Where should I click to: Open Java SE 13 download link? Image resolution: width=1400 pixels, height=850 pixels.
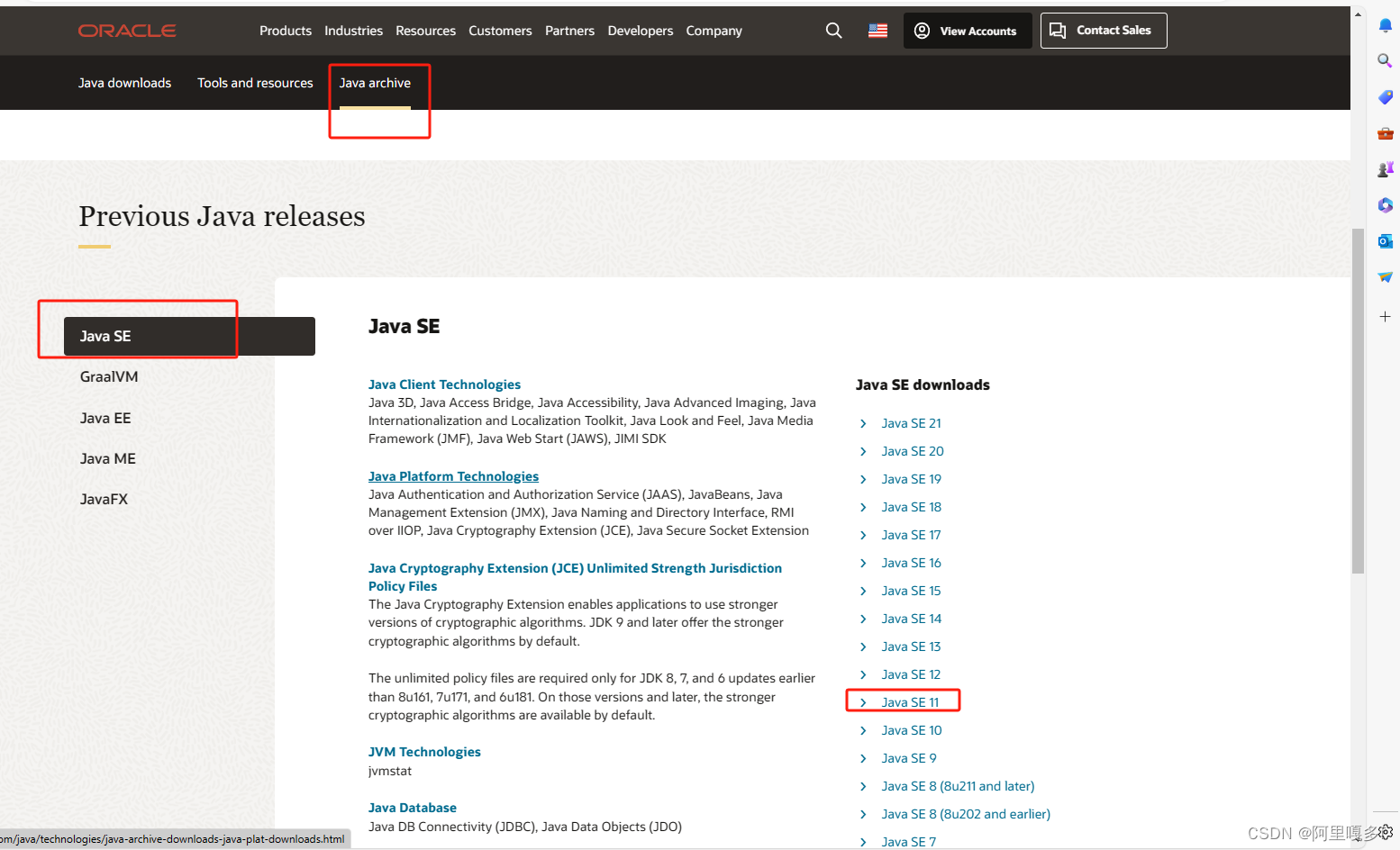coord(911,647)
